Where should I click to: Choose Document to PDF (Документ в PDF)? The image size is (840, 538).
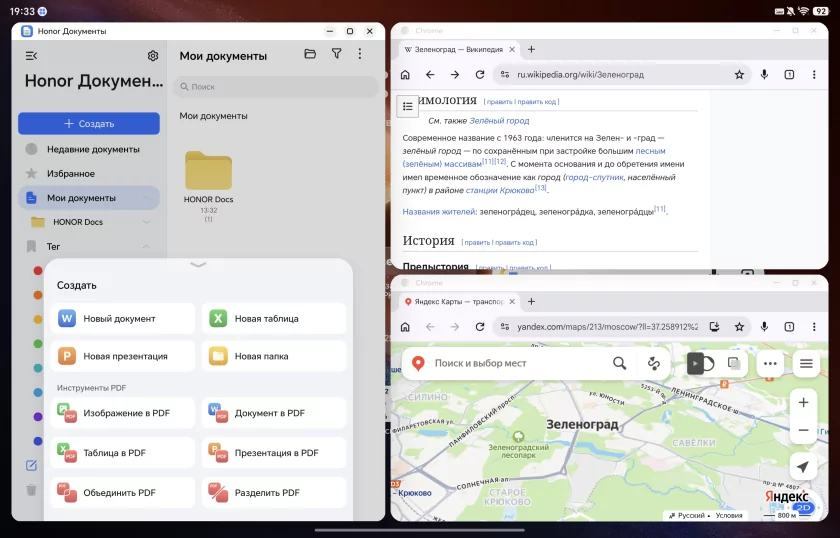point(274,413)
